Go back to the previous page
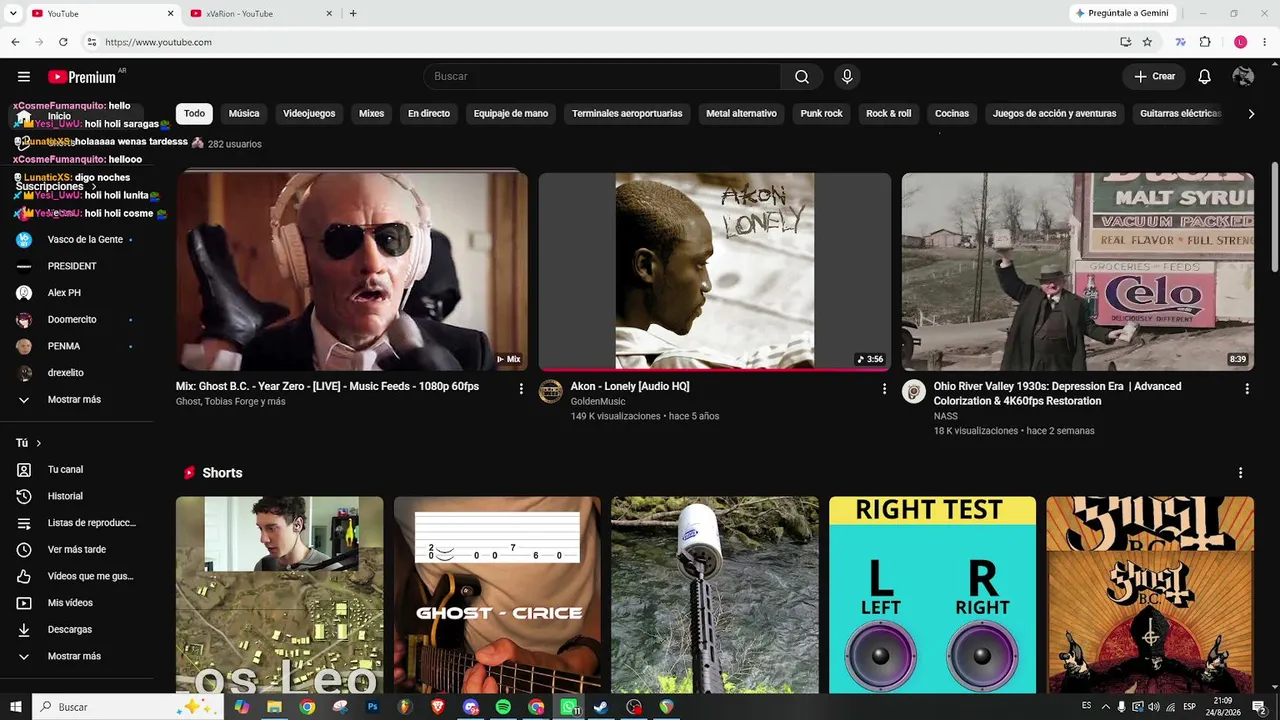Screen dimensions: 1280x720 click(15, 42)
